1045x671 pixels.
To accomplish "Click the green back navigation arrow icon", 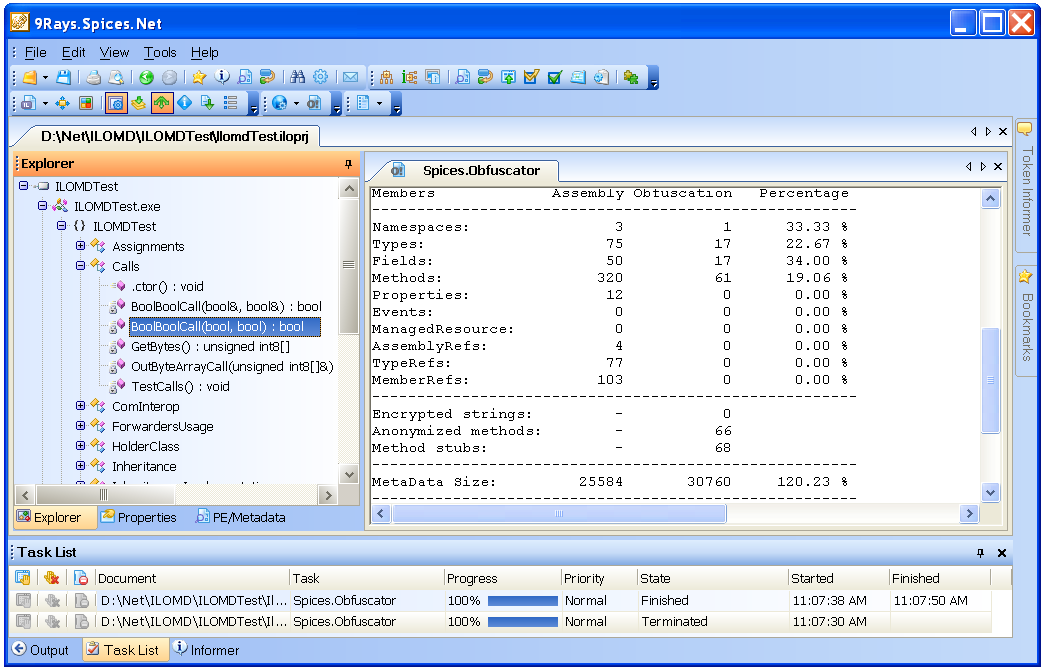I will pyautogui.click(x=146, y=77).
